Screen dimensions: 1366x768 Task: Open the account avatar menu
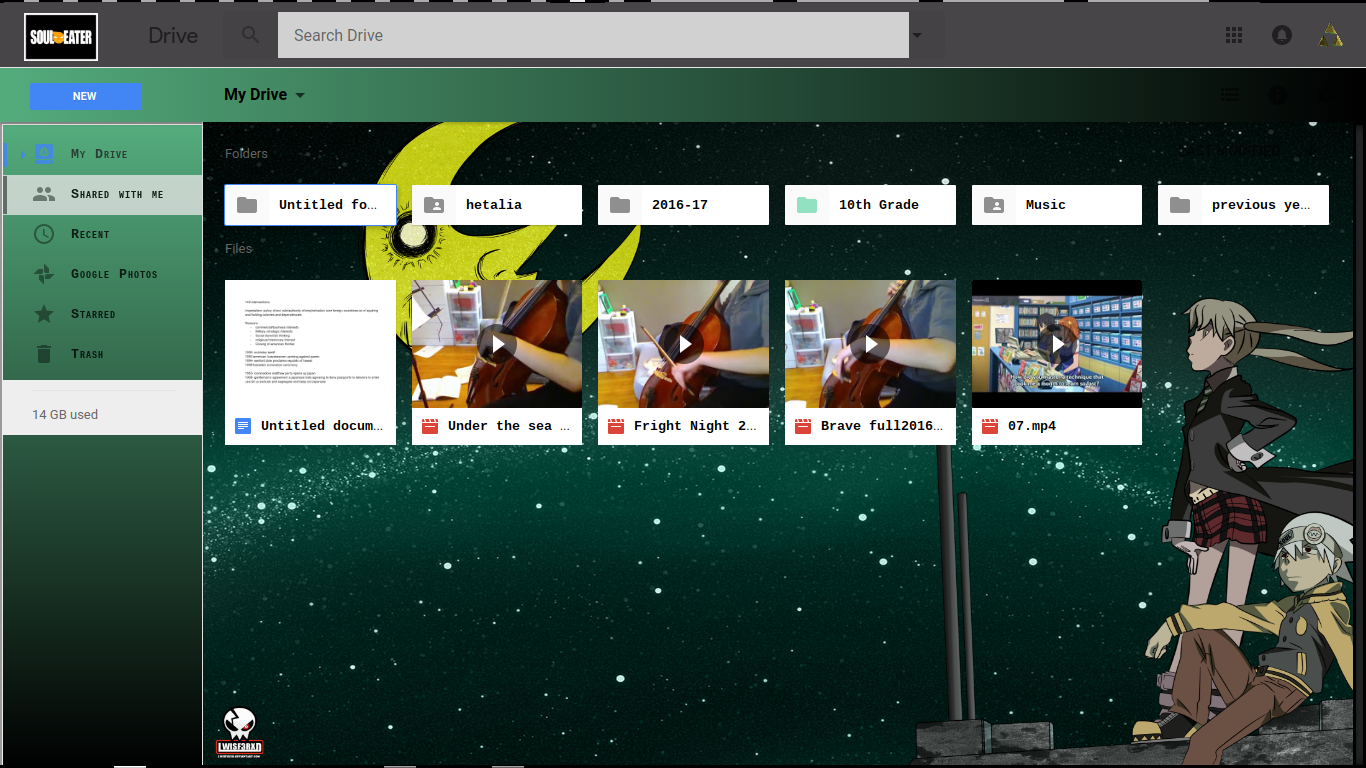coord(1331,36)
